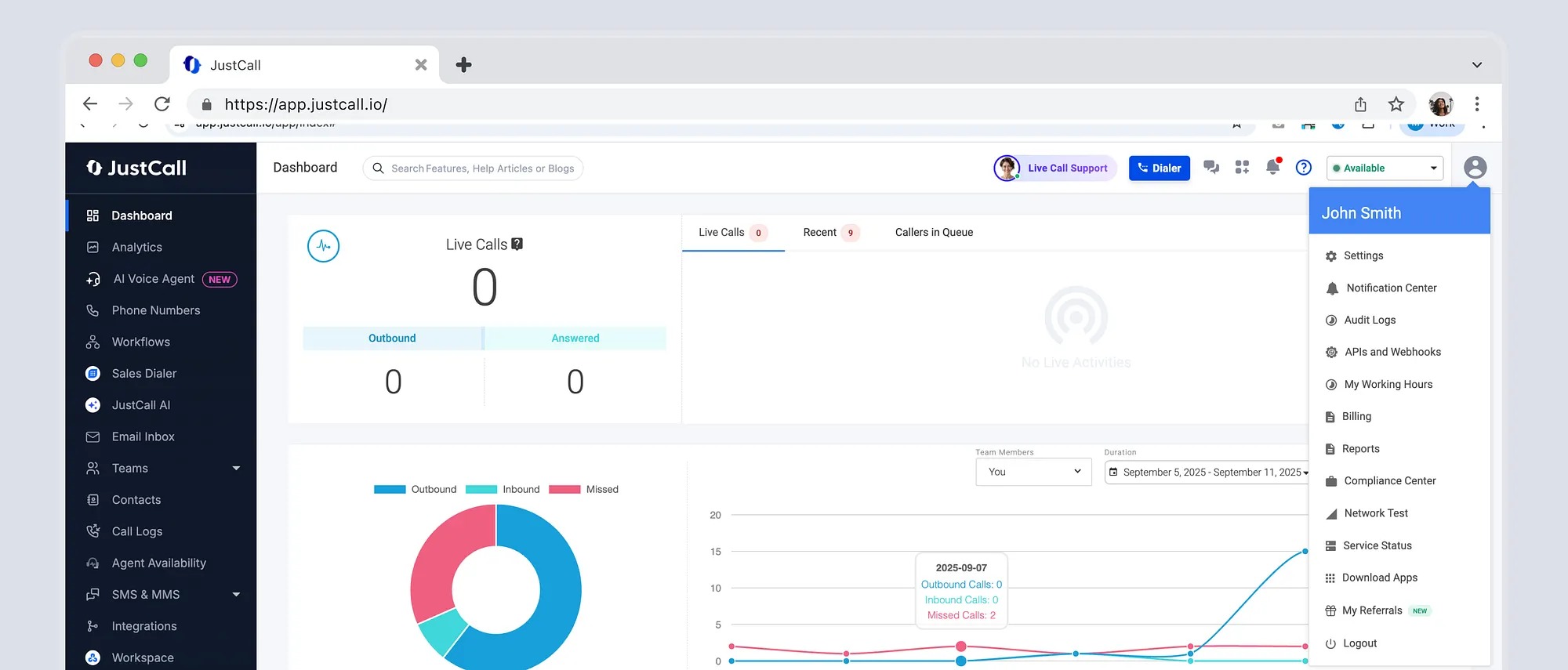
Task: Click the user profile avatar icon
Action: [1474, 167]
